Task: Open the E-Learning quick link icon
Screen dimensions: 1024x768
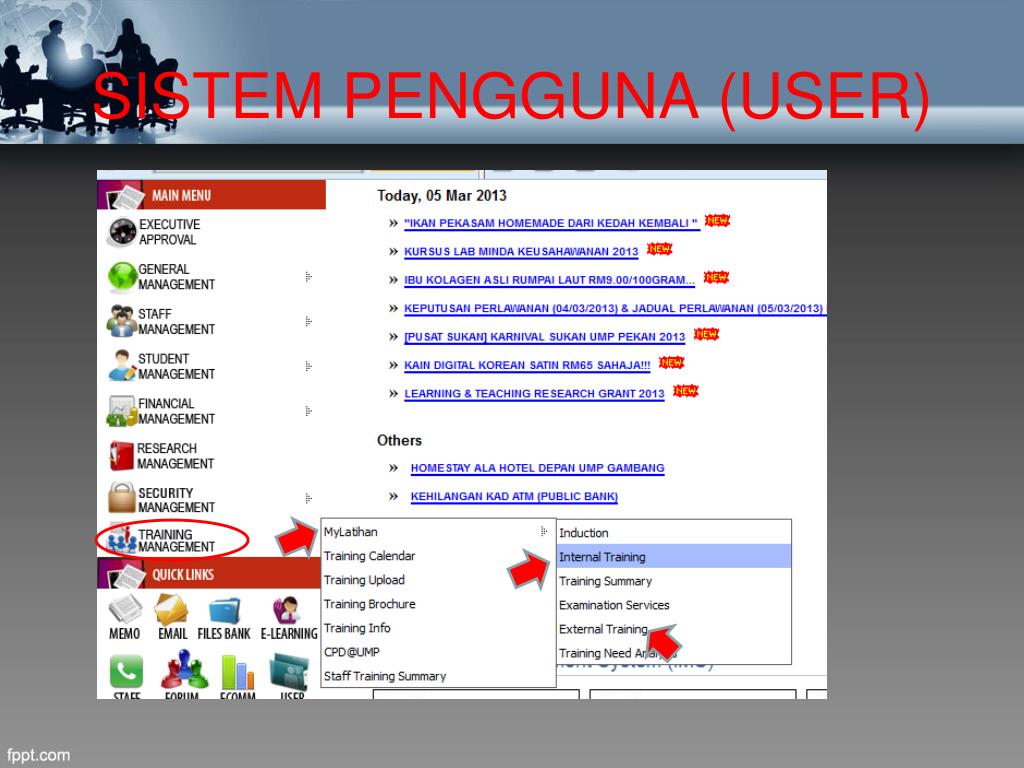Action: point(287,610)
